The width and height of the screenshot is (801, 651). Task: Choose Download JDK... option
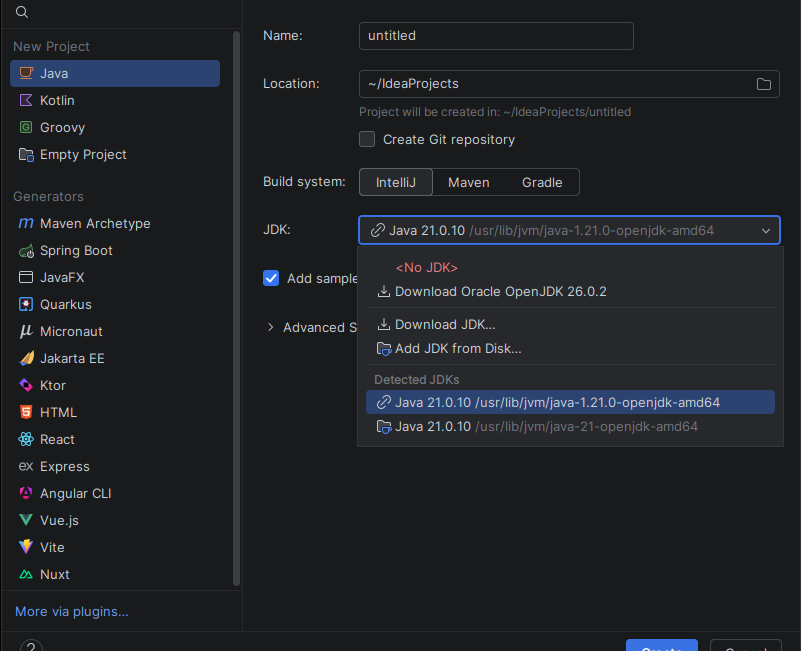tap(570, 324)
